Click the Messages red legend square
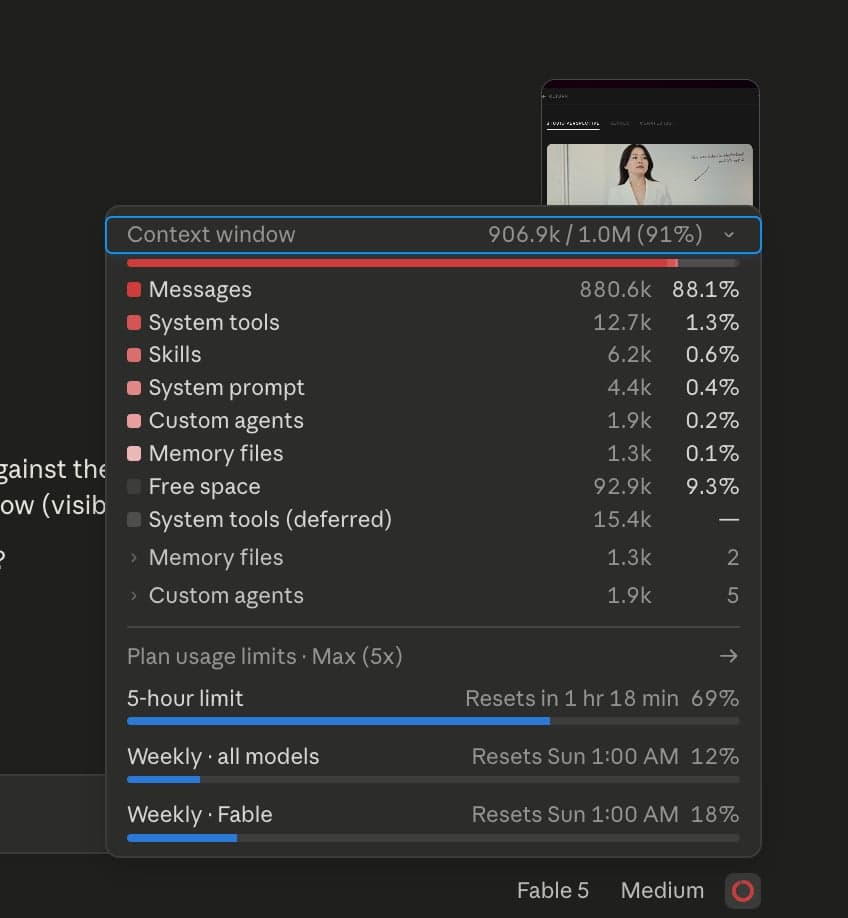The width and height of the screenshot is (848, 918). point(134,290)
